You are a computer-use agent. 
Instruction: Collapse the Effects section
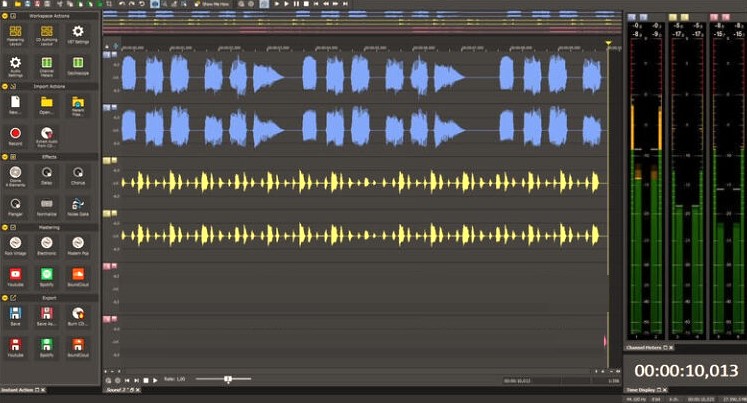pos(5,157)
